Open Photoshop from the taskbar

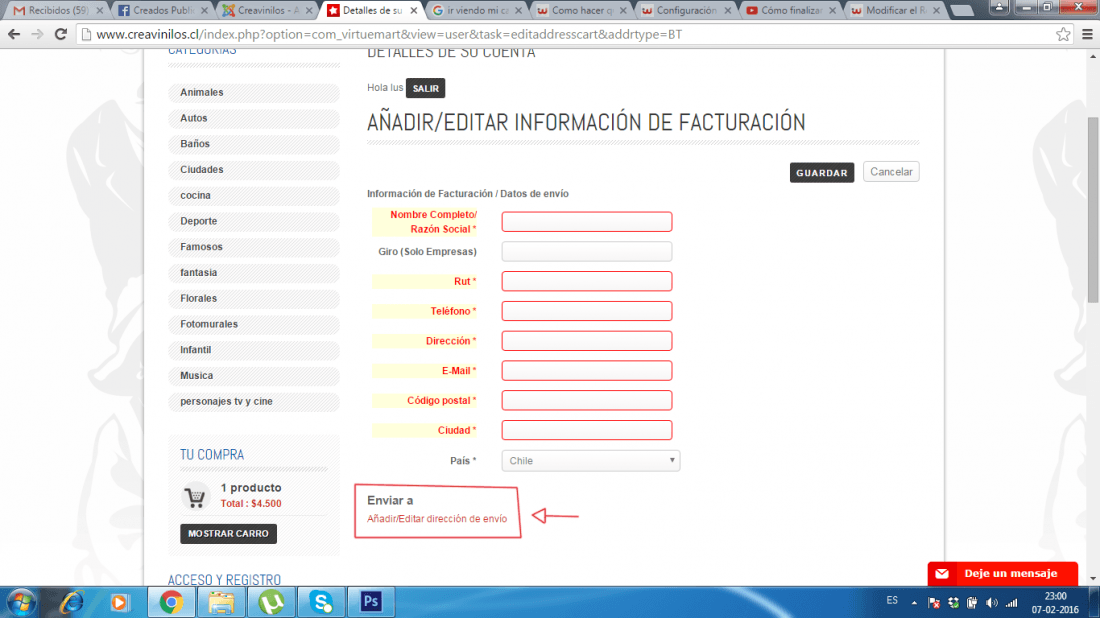pyautogui.click(x=371, y=602)
